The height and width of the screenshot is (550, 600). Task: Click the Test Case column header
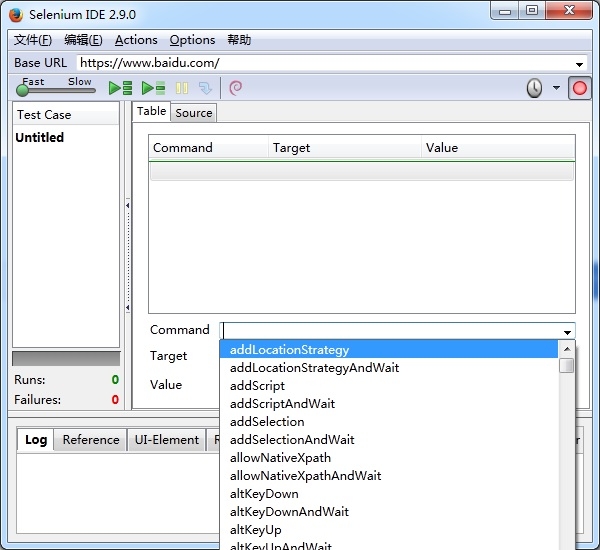66,115
